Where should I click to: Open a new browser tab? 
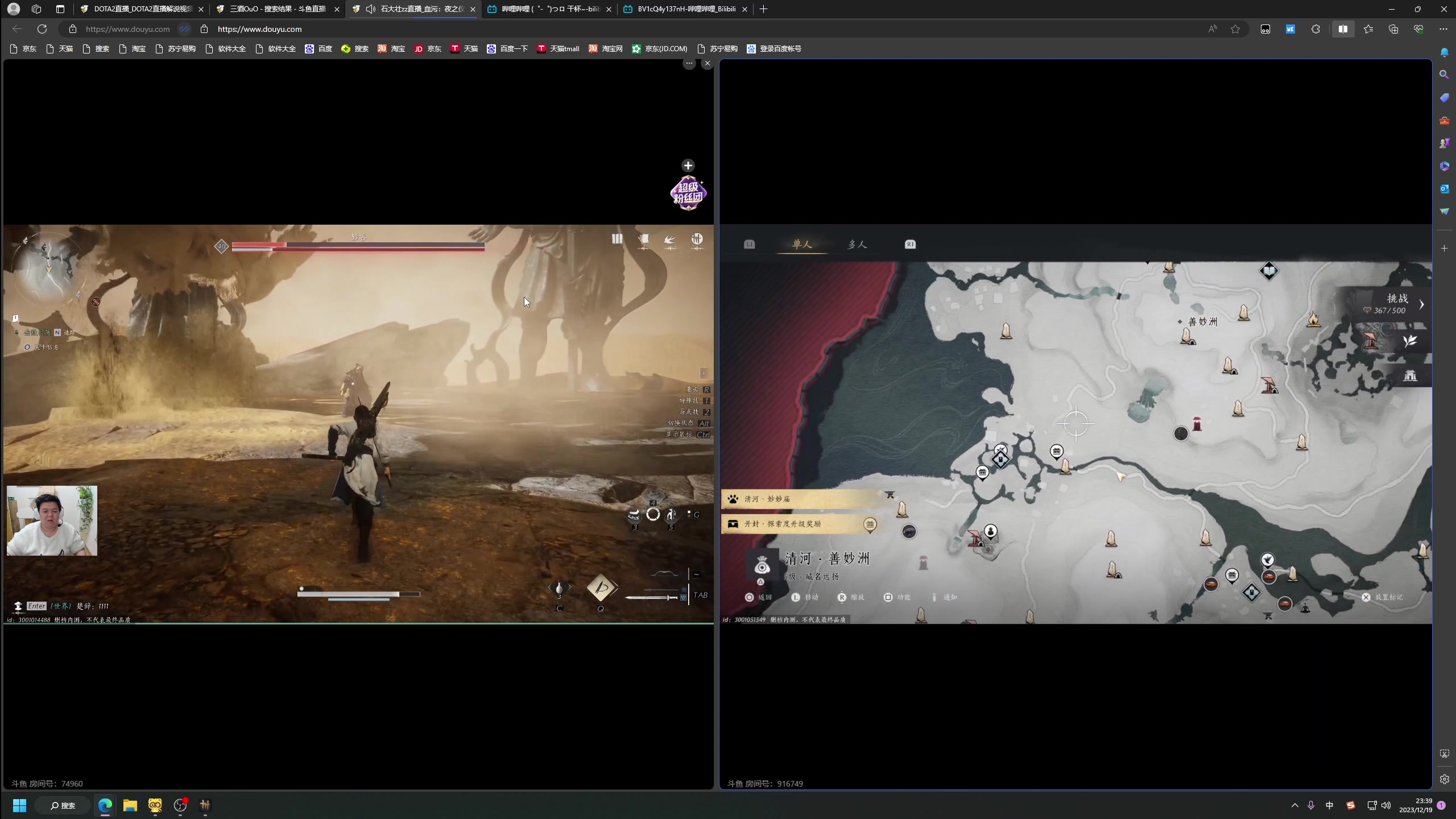click(763, 9)
